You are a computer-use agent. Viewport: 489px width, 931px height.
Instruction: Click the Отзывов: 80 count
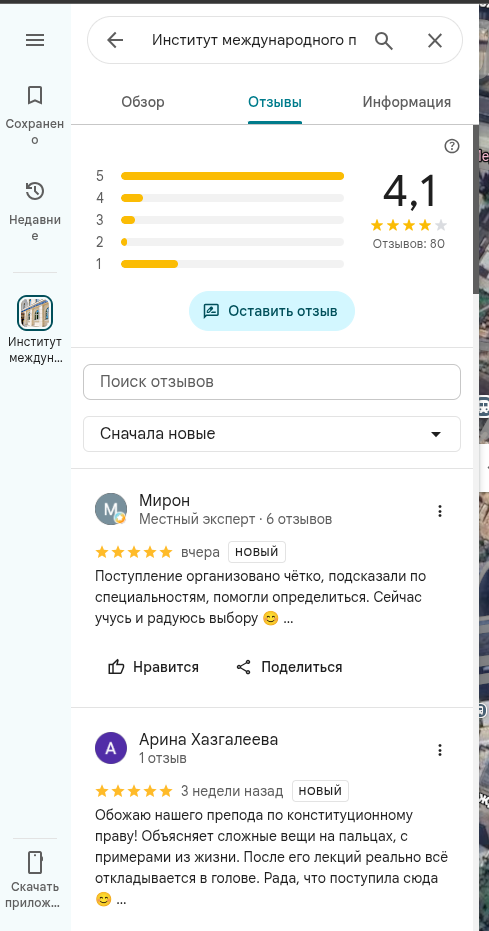[408, 244]
